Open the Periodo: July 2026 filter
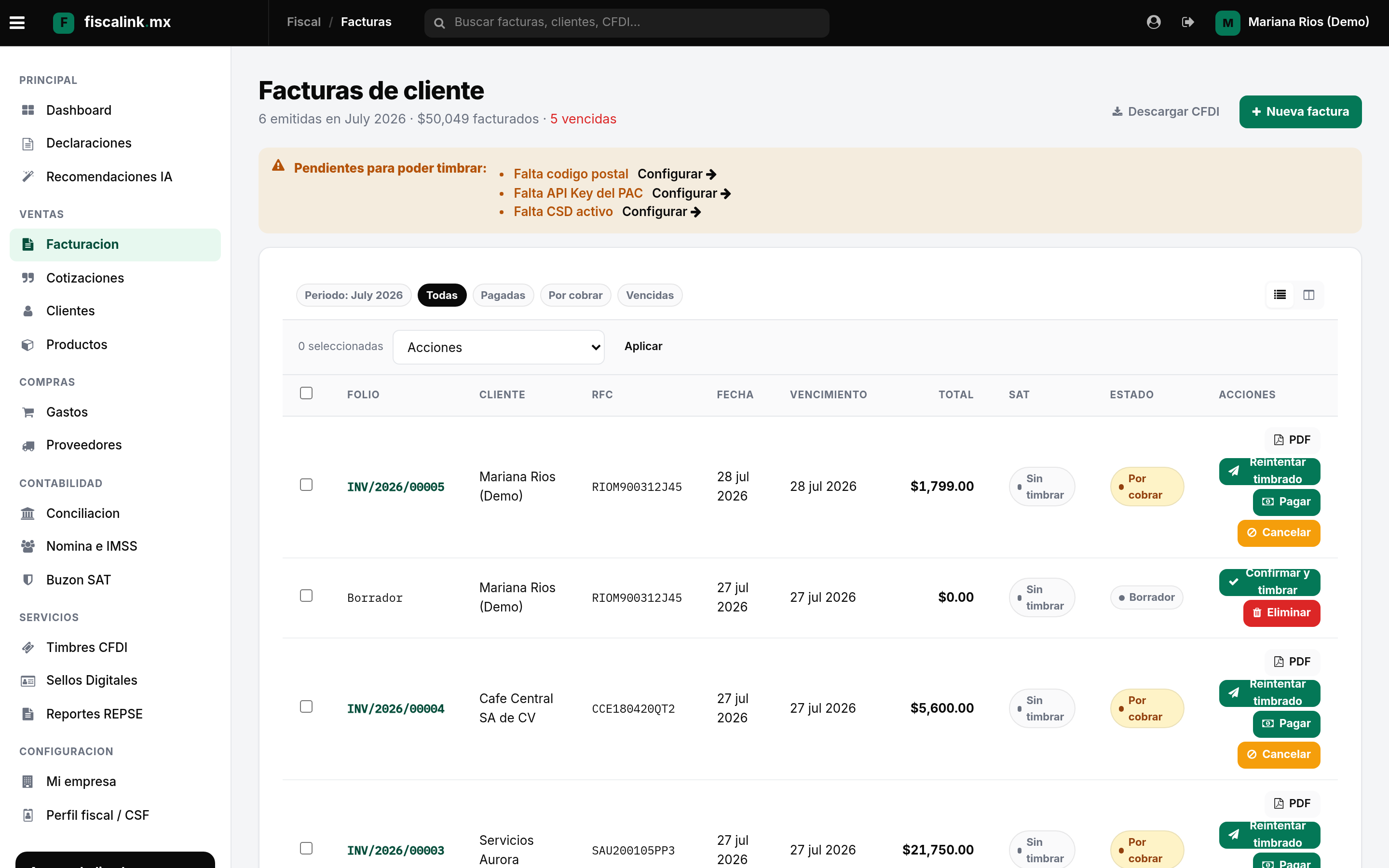 (354, 295)
